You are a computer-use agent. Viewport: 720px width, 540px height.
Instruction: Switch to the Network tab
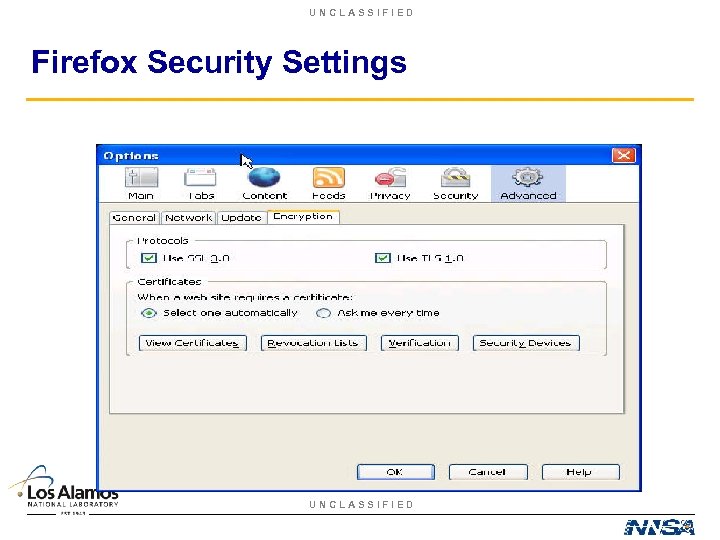click(x=188, y=218)
